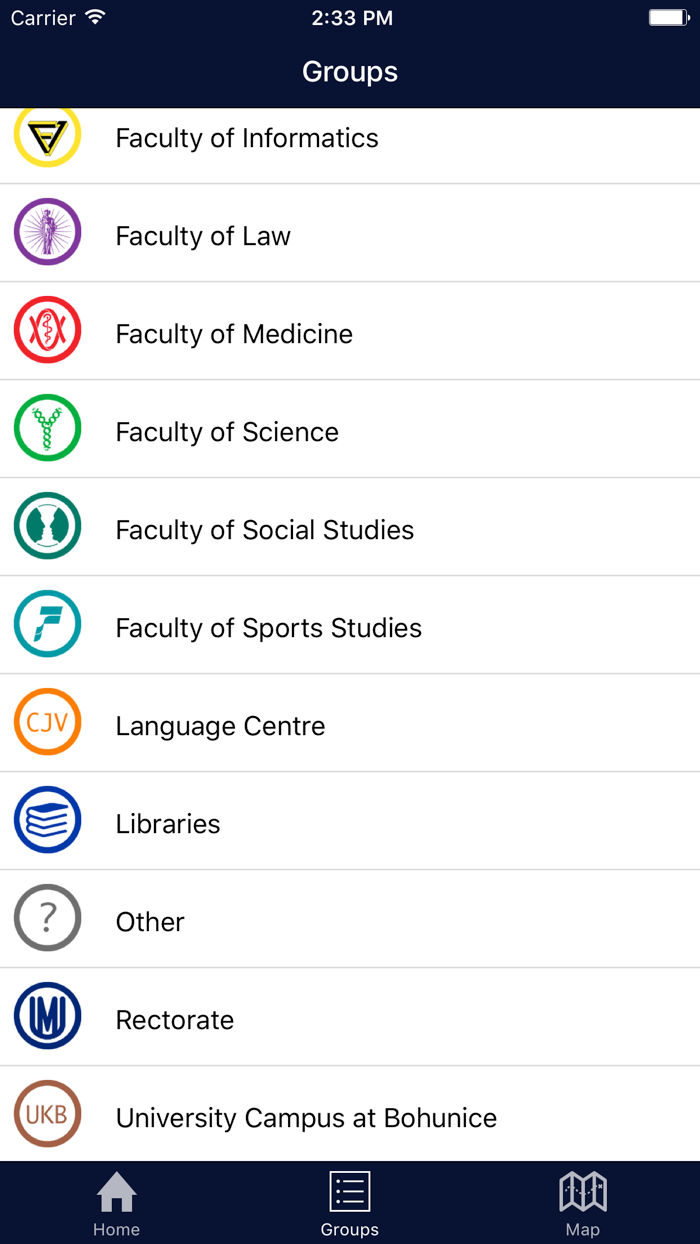Choose the Rectorate text label

(175, 1020)
